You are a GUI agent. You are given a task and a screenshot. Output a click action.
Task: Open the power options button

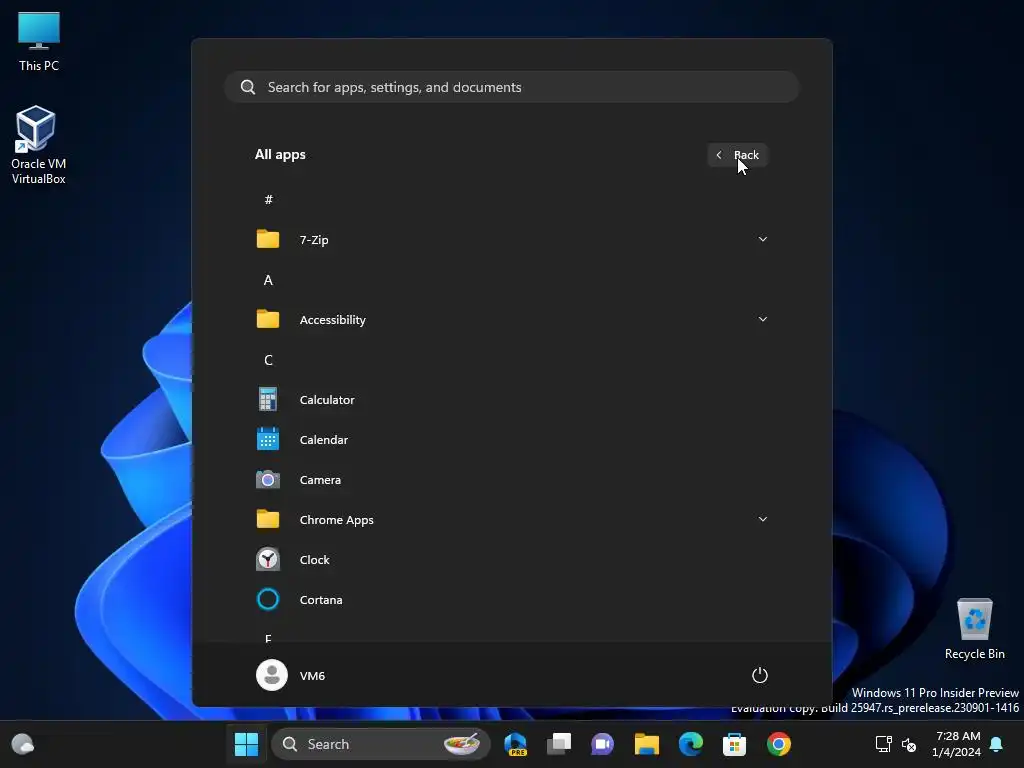click(760, 675)
